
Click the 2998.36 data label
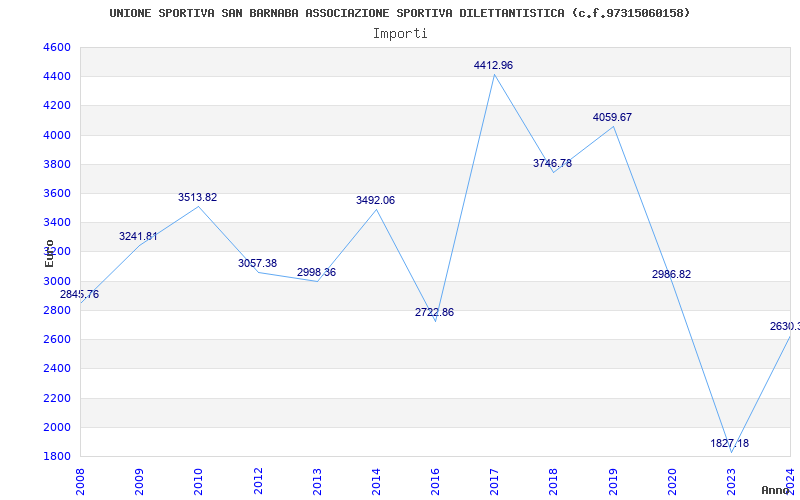click(316, 272)
